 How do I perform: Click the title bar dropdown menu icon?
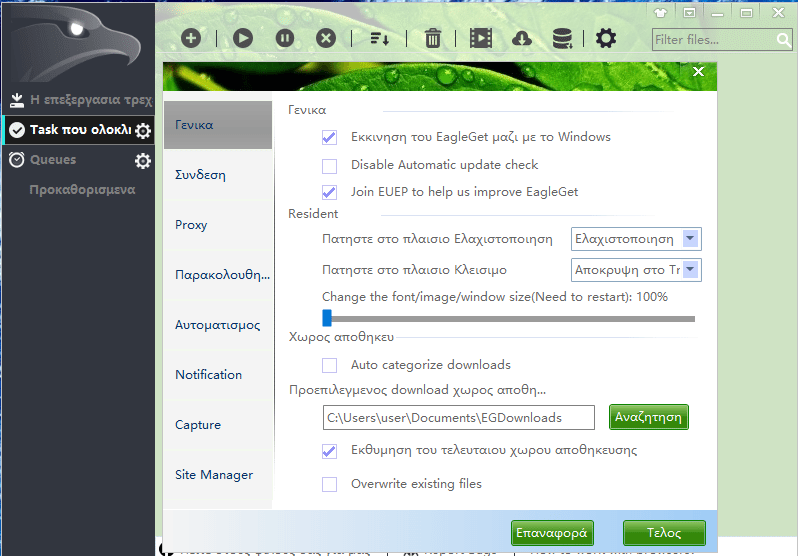tap(689, 13)
